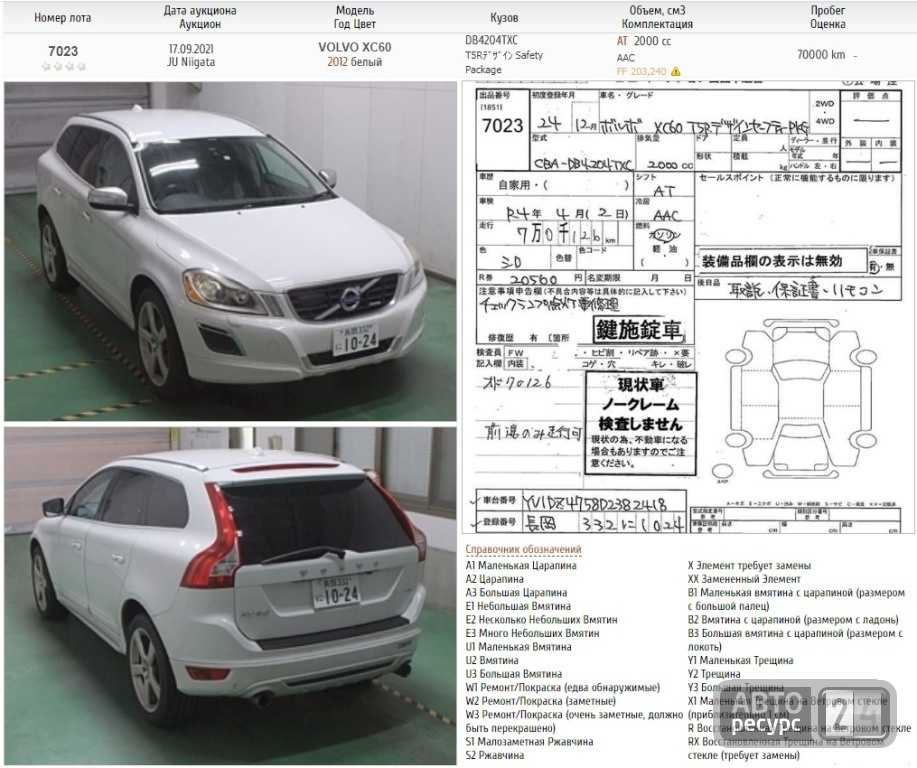Click 'S1 Малозаметная Ржавчина' legend entry
Image resolution: width=917 pixels, height=768 pixels.
(529, 742)
